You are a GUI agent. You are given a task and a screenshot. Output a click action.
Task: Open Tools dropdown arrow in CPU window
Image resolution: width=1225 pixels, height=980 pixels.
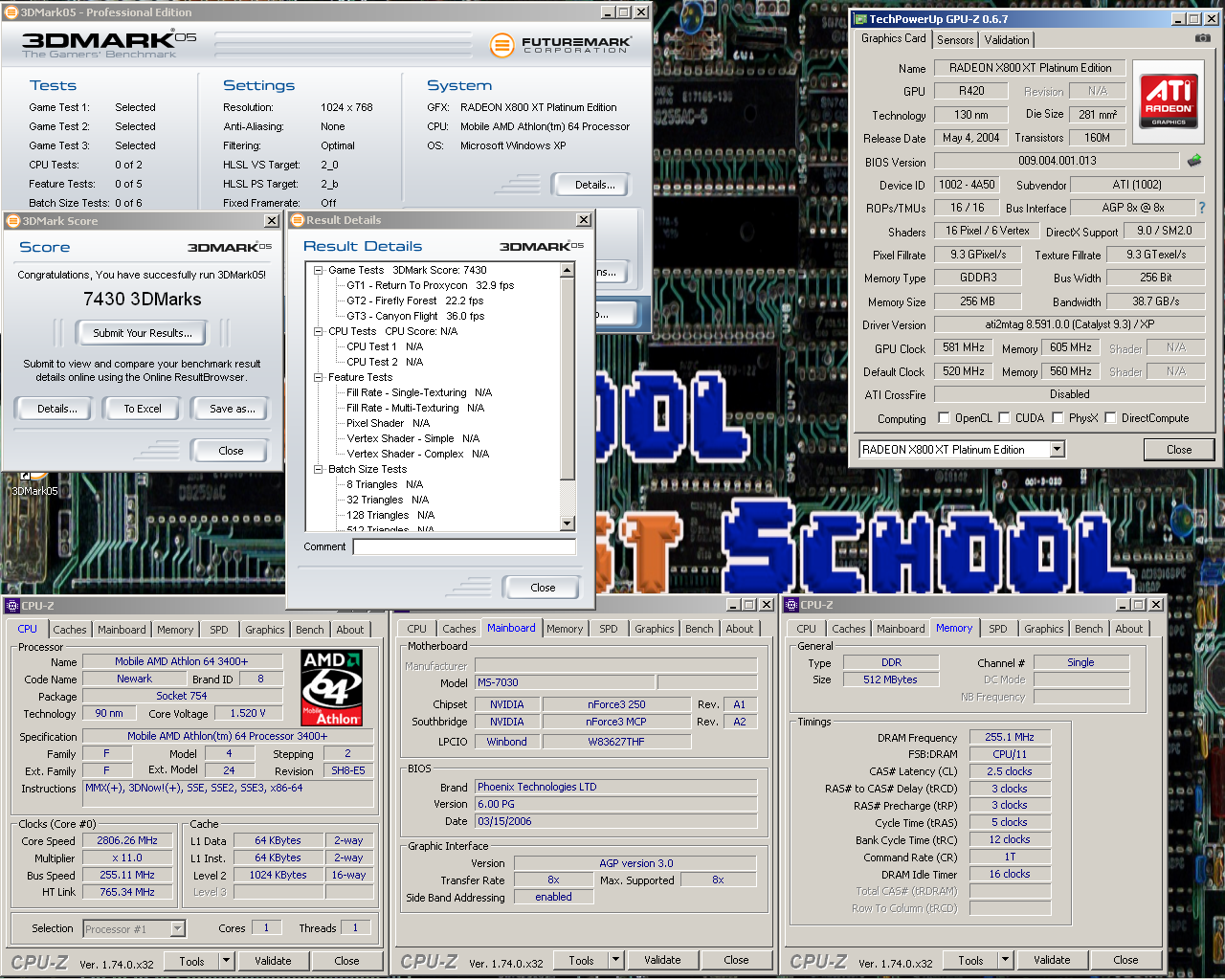pyautogui.click(x=227, y=961)
